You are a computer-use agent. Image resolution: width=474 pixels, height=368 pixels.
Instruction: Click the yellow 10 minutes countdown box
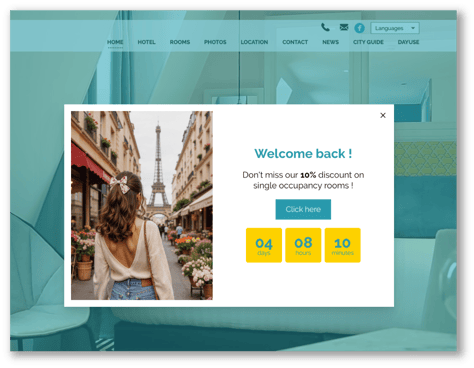[x=342, y=245]
